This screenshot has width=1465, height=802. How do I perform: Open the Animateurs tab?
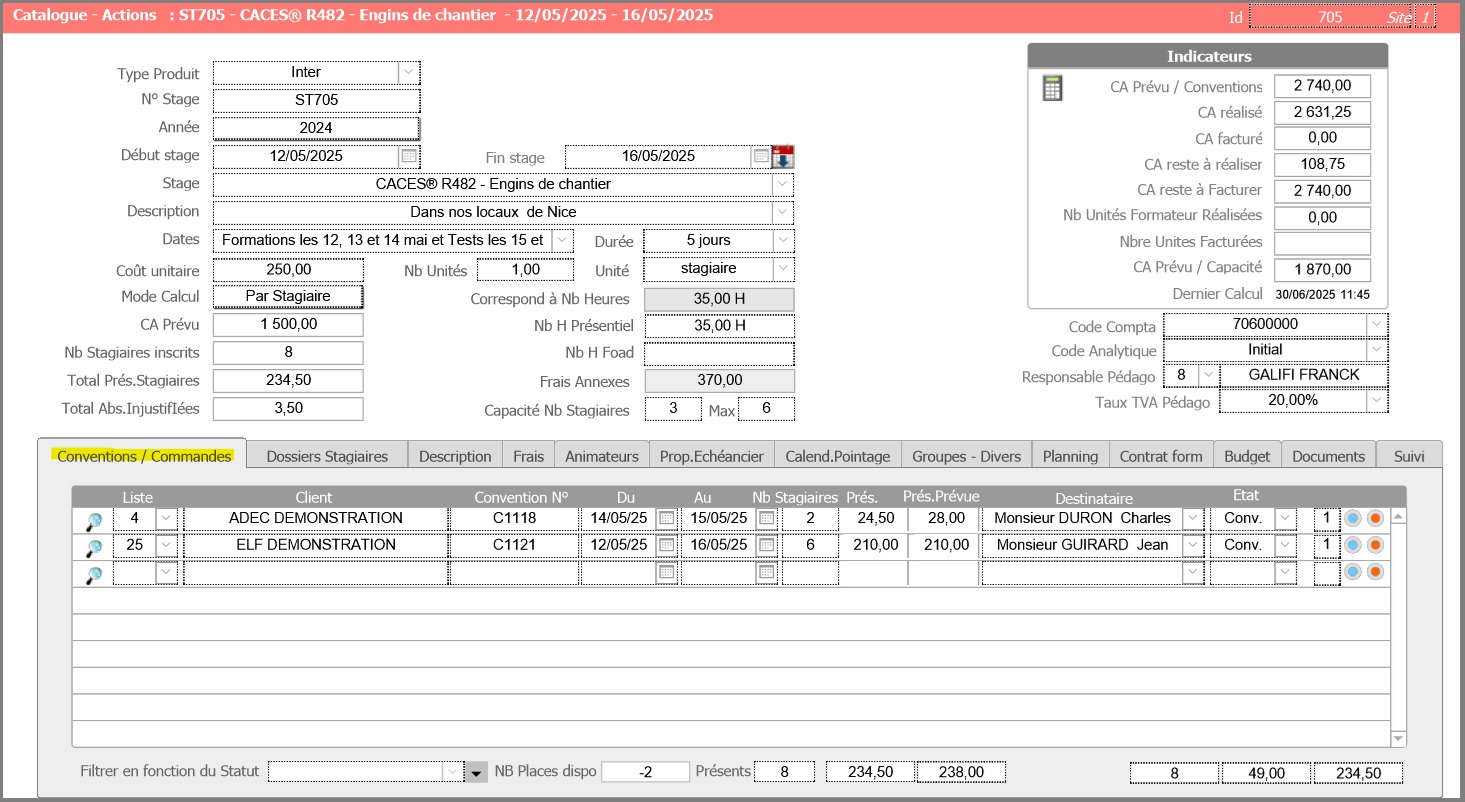pos(602,456)
